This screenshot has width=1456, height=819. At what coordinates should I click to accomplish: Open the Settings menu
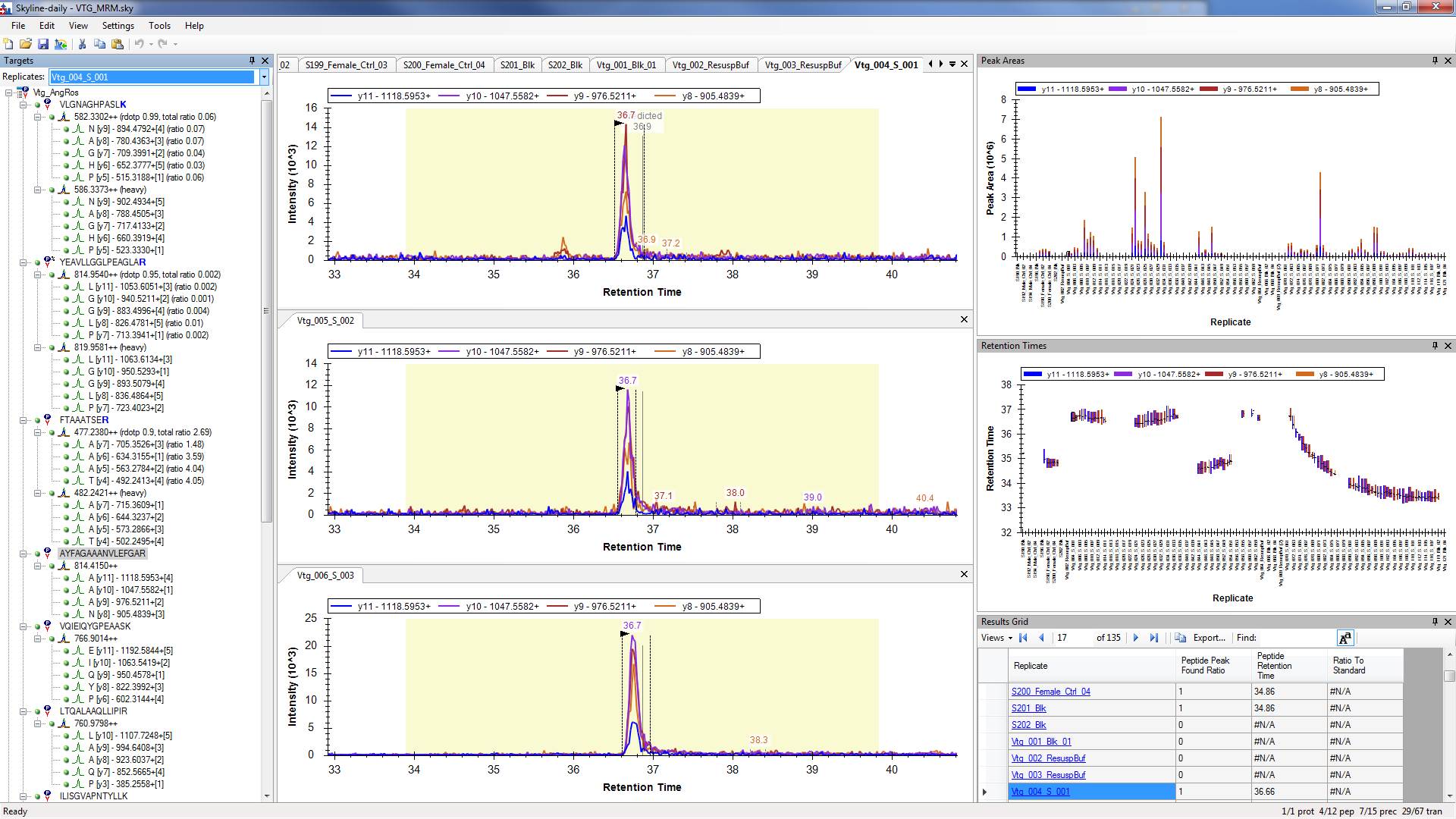[x=118, y=26]
